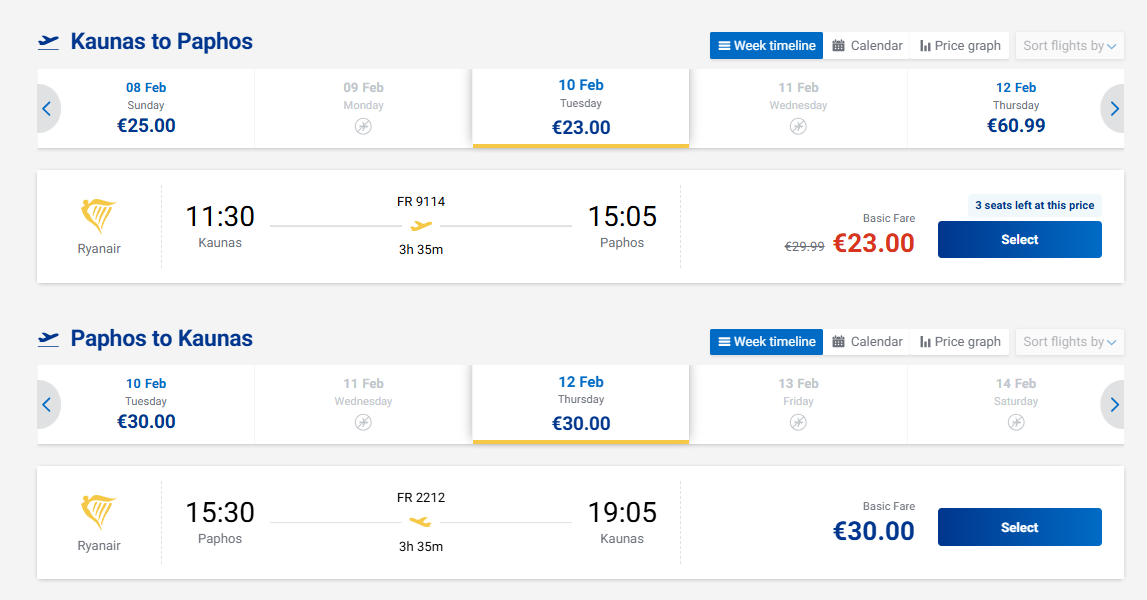
Task: Show next week of return dates
Action: coord(1116,405)
